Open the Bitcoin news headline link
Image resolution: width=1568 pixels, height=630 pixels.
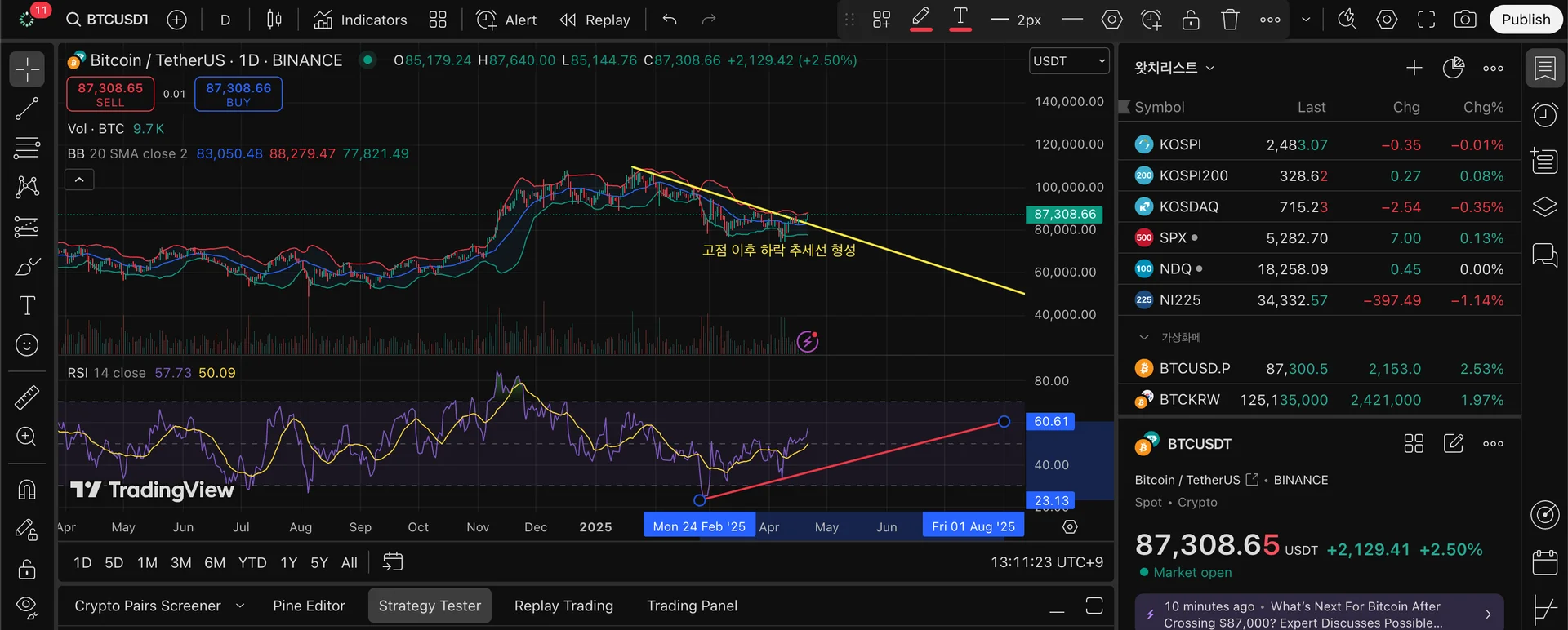click(x=1319, y=614)
